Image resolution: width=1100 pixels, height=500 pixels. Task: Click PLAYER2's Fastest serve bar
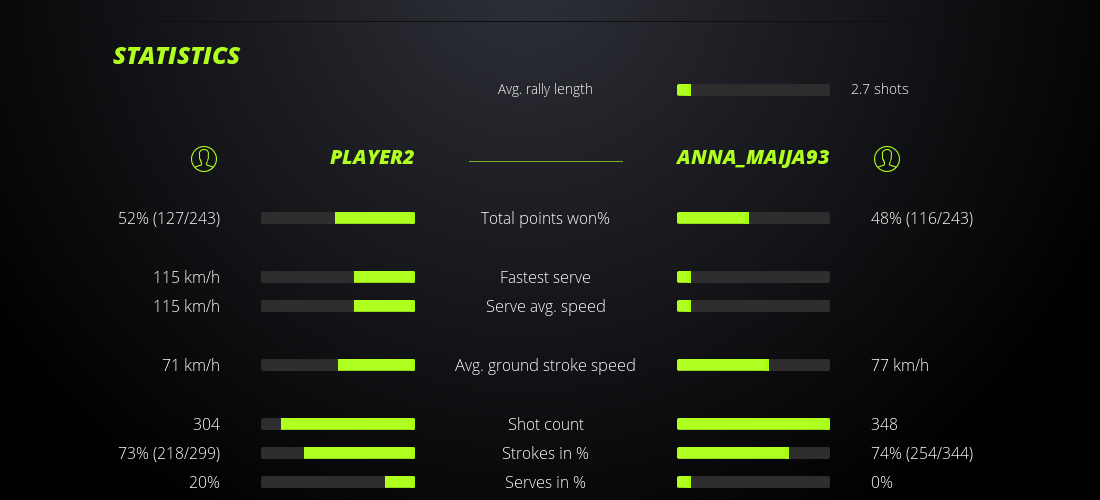(x=338, y=277)
